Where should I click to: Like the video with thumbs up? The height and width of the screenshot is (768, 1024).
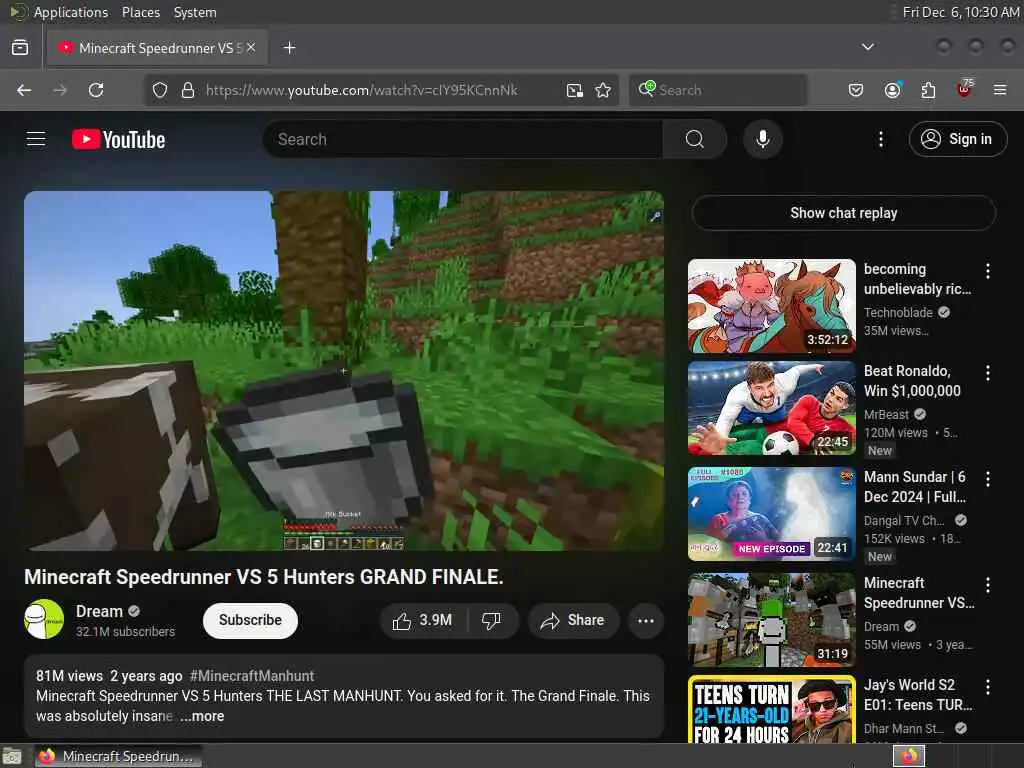coord(423,620)
